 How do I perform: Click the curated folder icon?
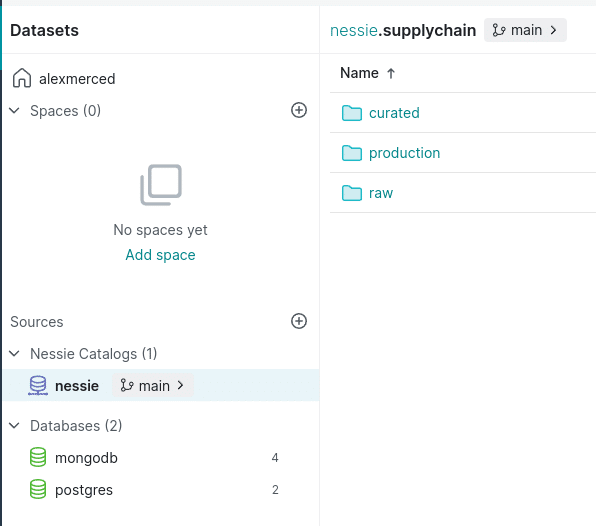(352, 113)
